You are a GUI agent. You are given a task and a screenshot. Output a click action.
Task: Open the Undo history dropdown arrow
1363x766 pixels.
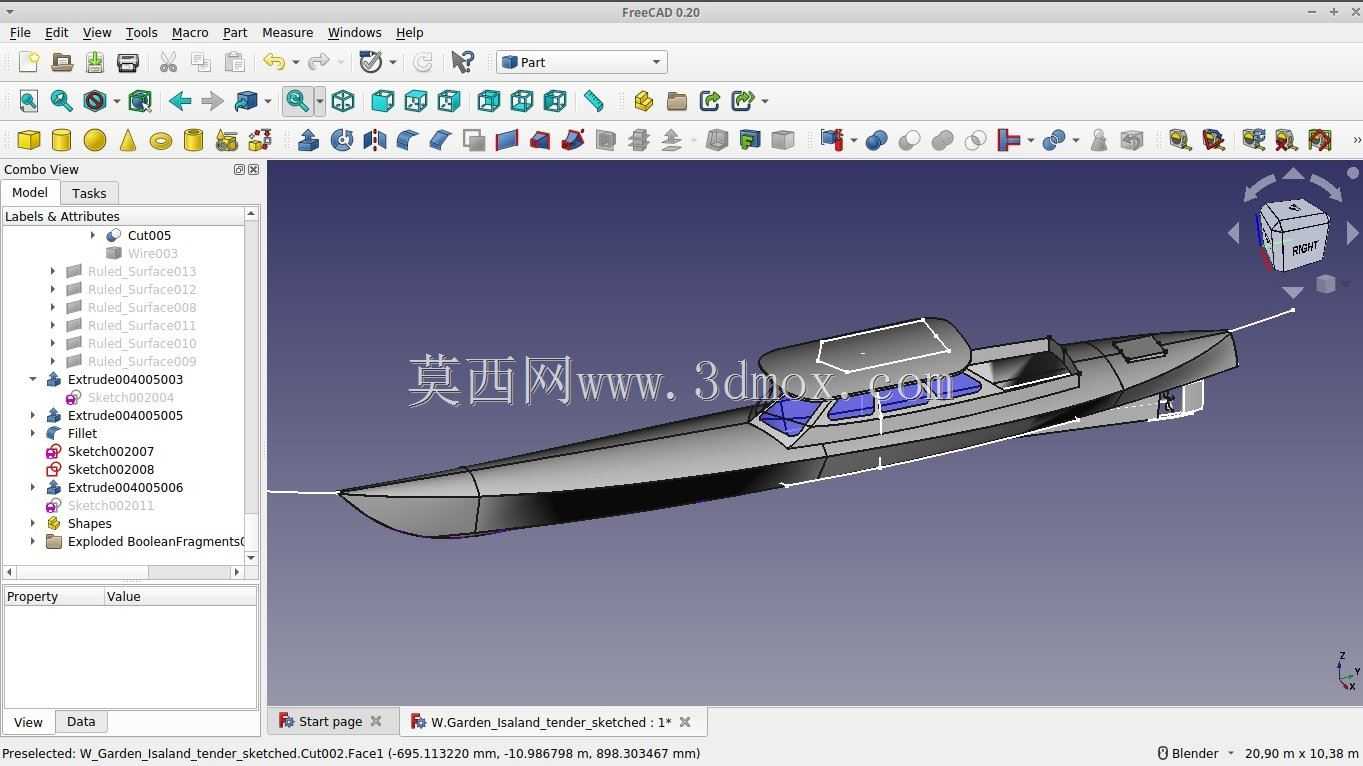pyautogui.click(x=295, y=62)
